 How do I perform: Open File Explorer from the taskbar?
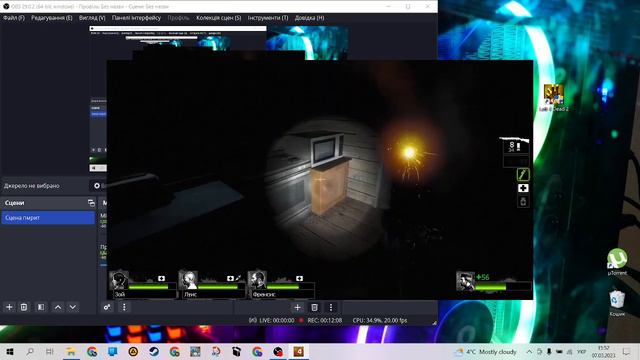tap(71, 351)
